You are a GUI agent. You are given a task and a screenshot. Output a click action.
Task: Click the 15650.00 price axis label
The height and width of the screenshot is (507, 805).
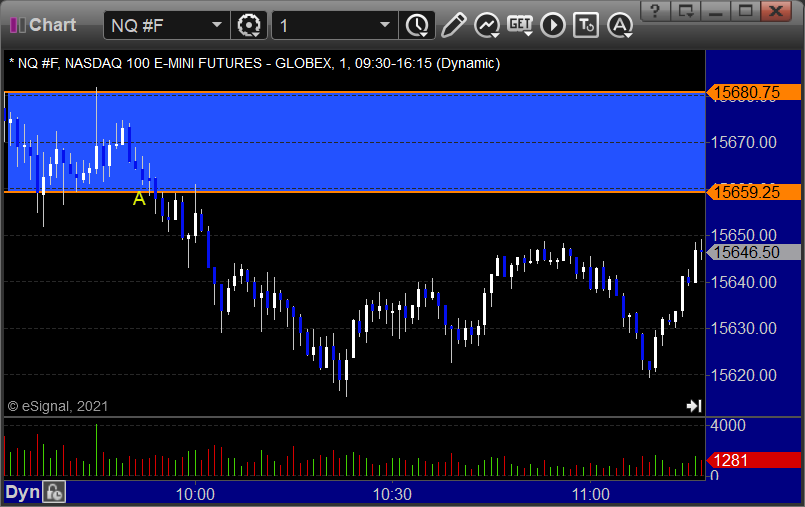click(743, 235)
